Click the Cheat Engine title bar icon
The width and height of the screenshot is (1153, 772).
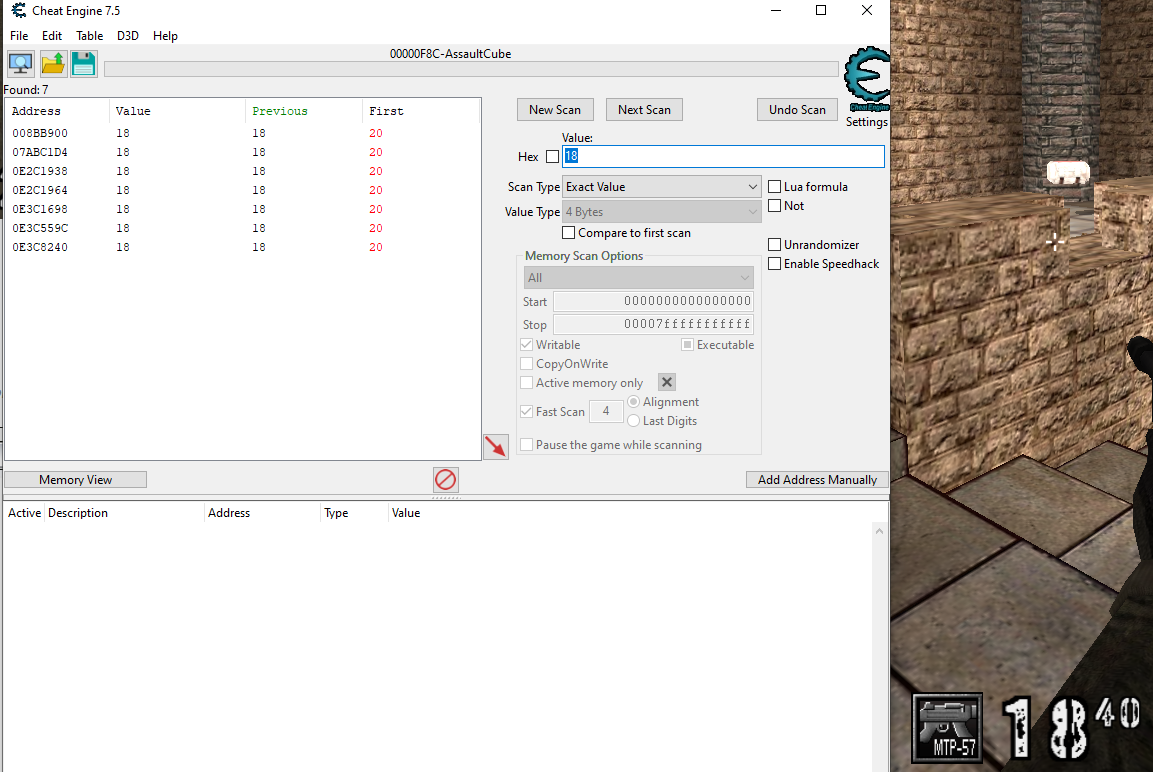pyautogui.click(x=18, y=11)
